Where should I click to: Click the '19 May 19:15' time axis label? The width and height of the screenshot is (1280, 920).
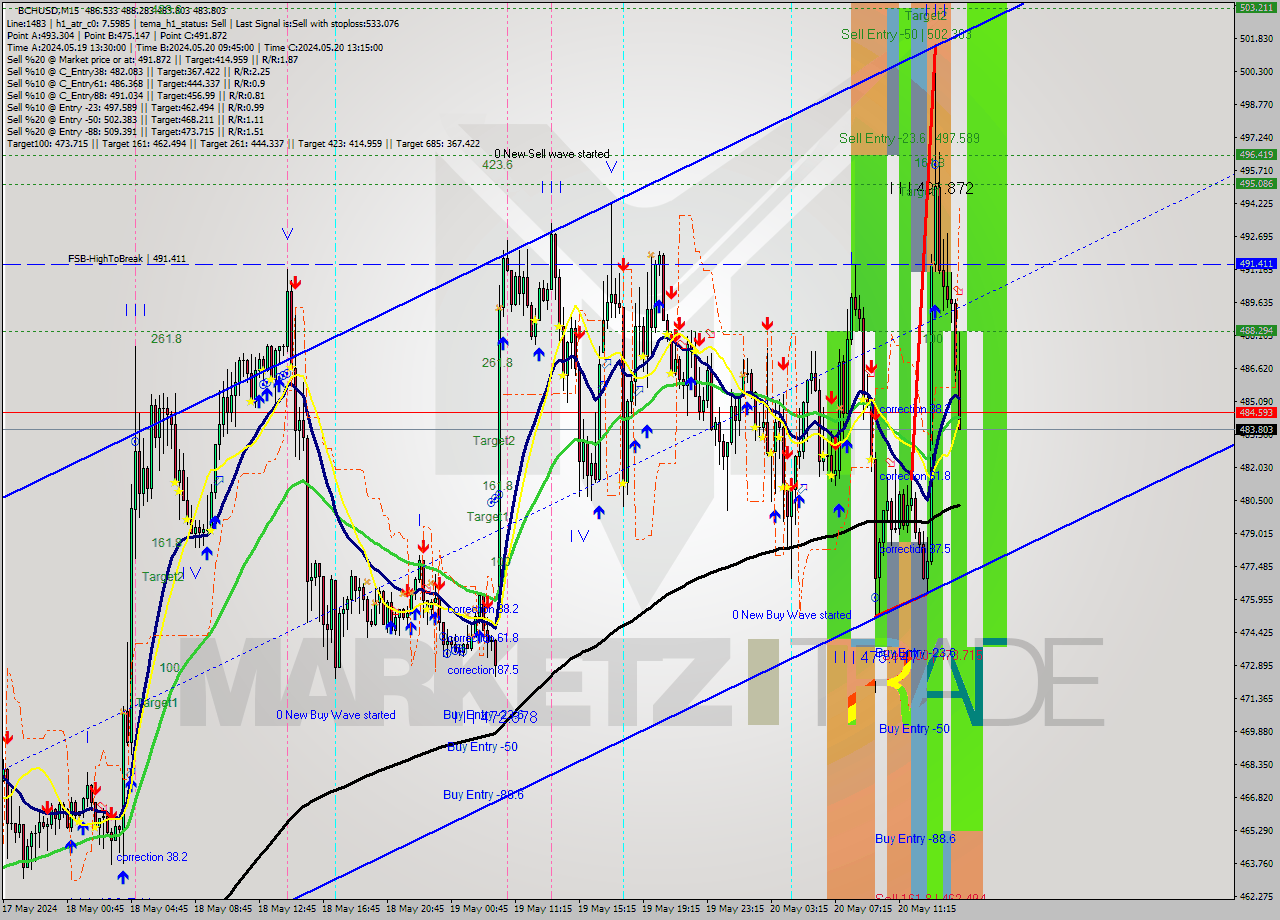pyautogui.click(x=672, y=910)
